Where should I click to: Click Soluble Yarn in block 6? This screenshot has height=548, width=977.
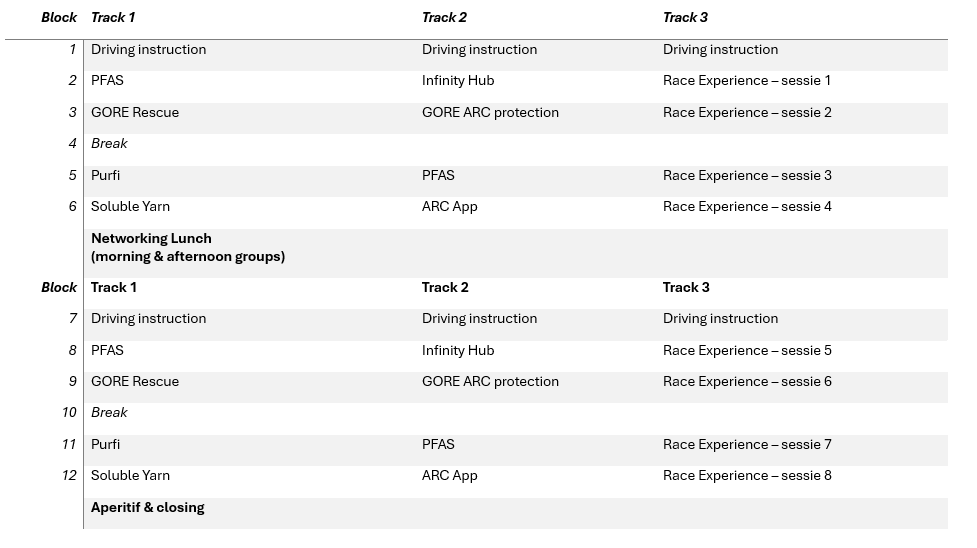[x=130, y=206]
